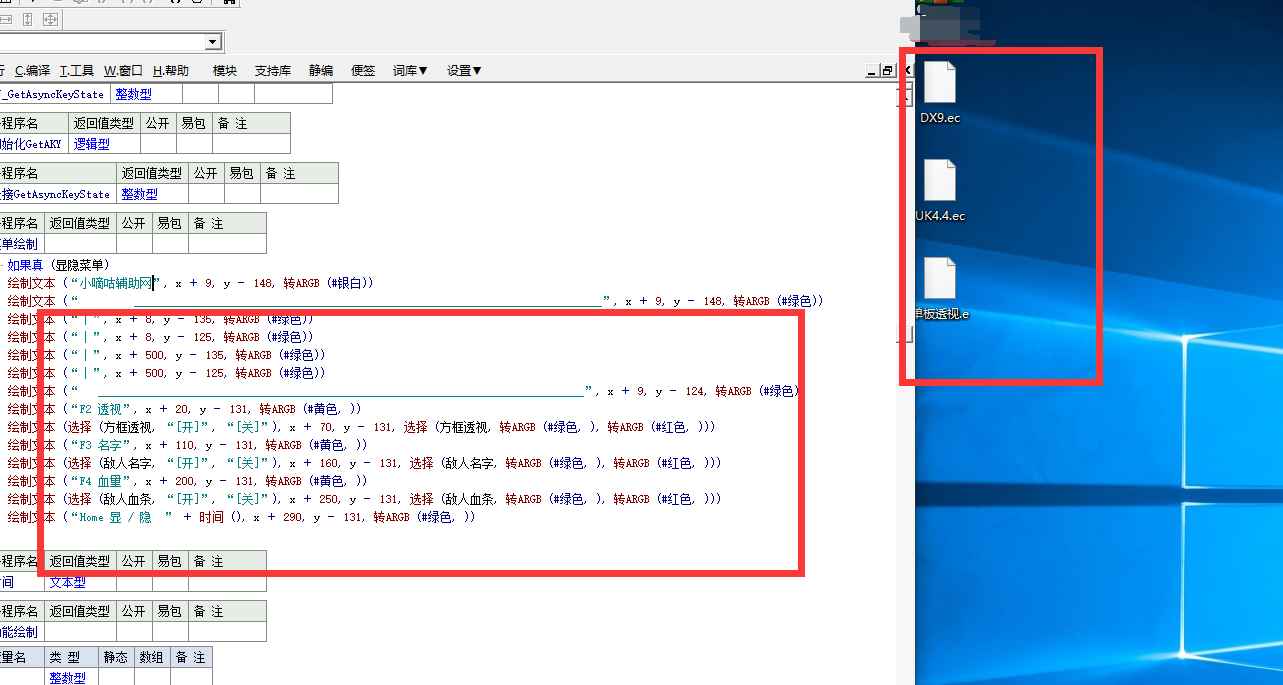This screenshot has width=1283, height=685.
Task: Click the 静编 button
Action: pos(321,71)
